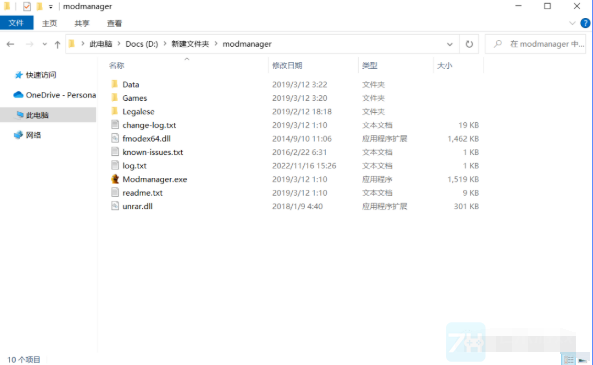Click the size value 1,519 KB

(463, 179)
